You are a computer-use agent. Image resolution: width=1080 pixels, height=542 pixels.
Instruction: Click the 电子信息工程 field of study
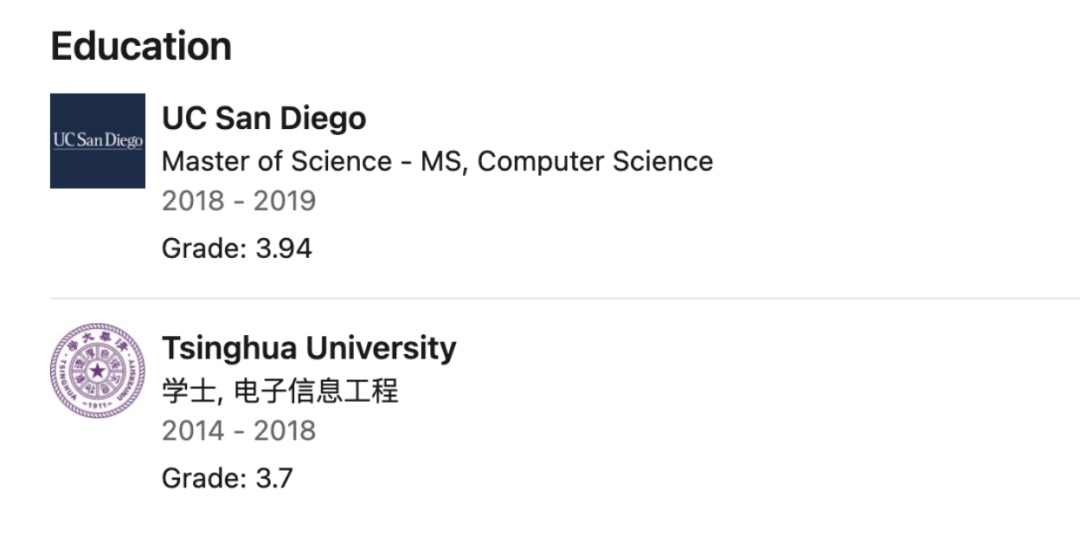(316, 390)
